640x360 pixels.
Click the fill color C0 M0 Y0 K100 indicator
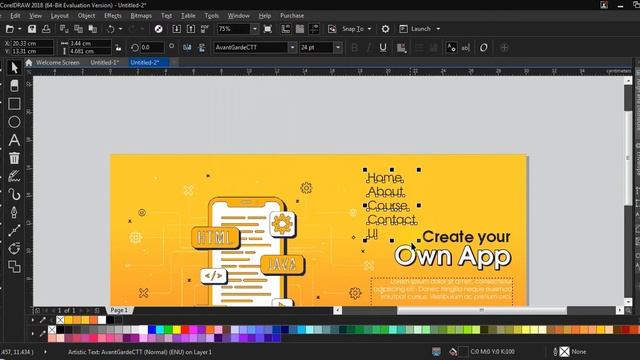[483, 351]
